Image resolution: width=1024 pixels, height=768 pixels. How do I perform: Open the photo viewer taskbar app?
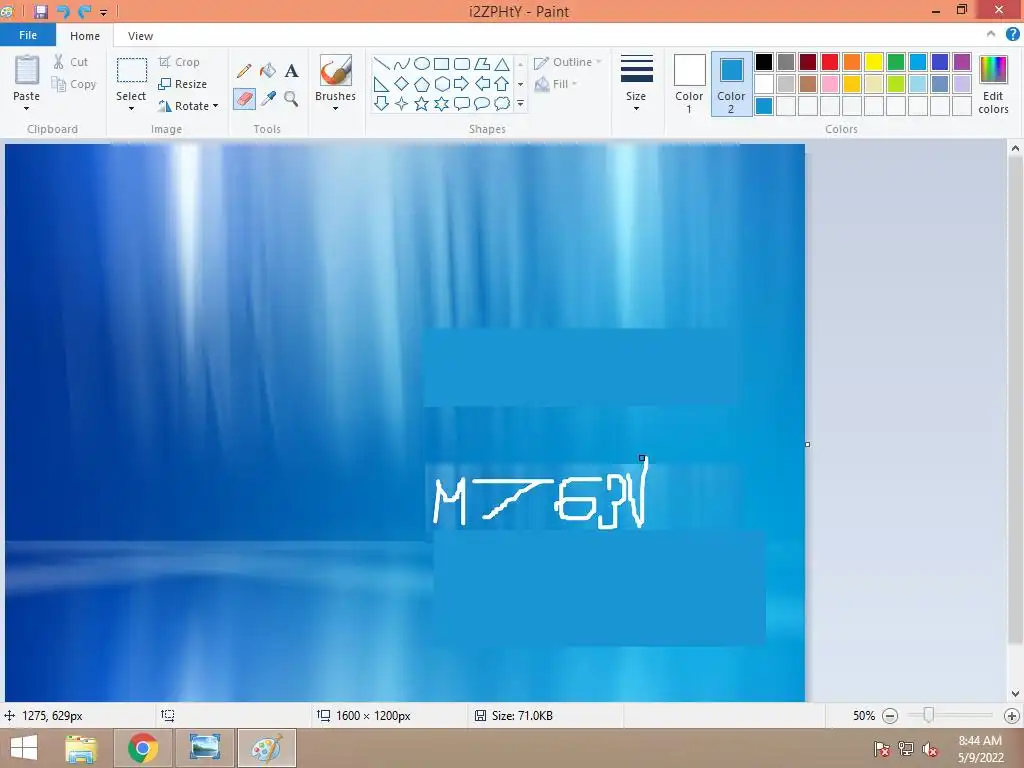(204, 748)
